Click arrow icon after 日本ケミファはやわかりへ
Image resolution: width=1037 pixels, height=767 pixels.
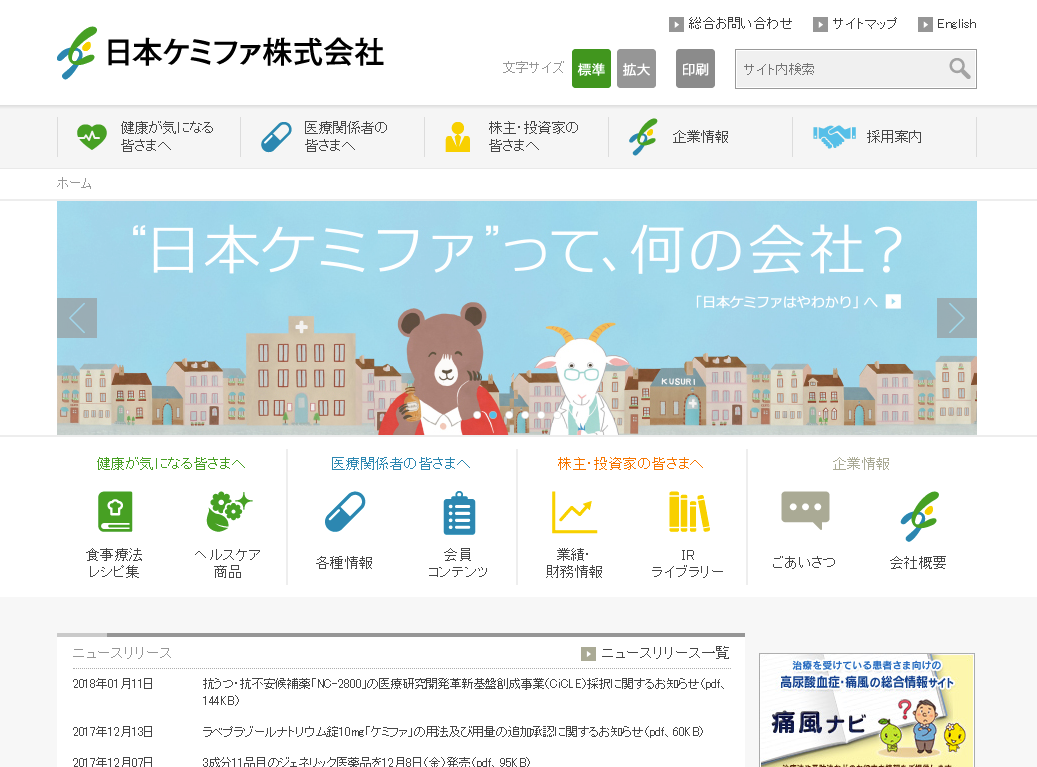click(893, 302)
